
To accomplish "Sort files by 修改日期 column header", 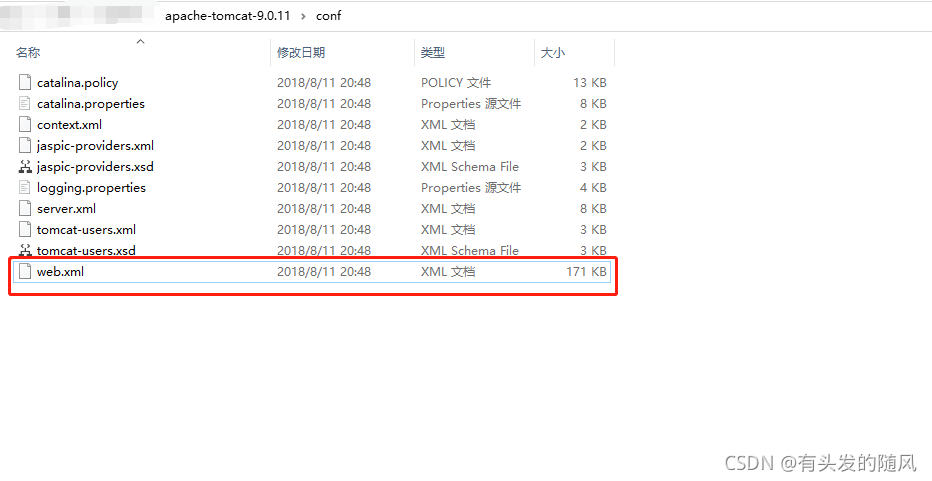I will coord(301,52).
